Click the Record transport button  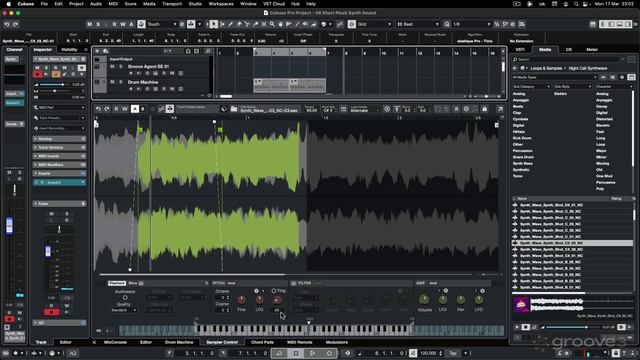pos(329,353)
